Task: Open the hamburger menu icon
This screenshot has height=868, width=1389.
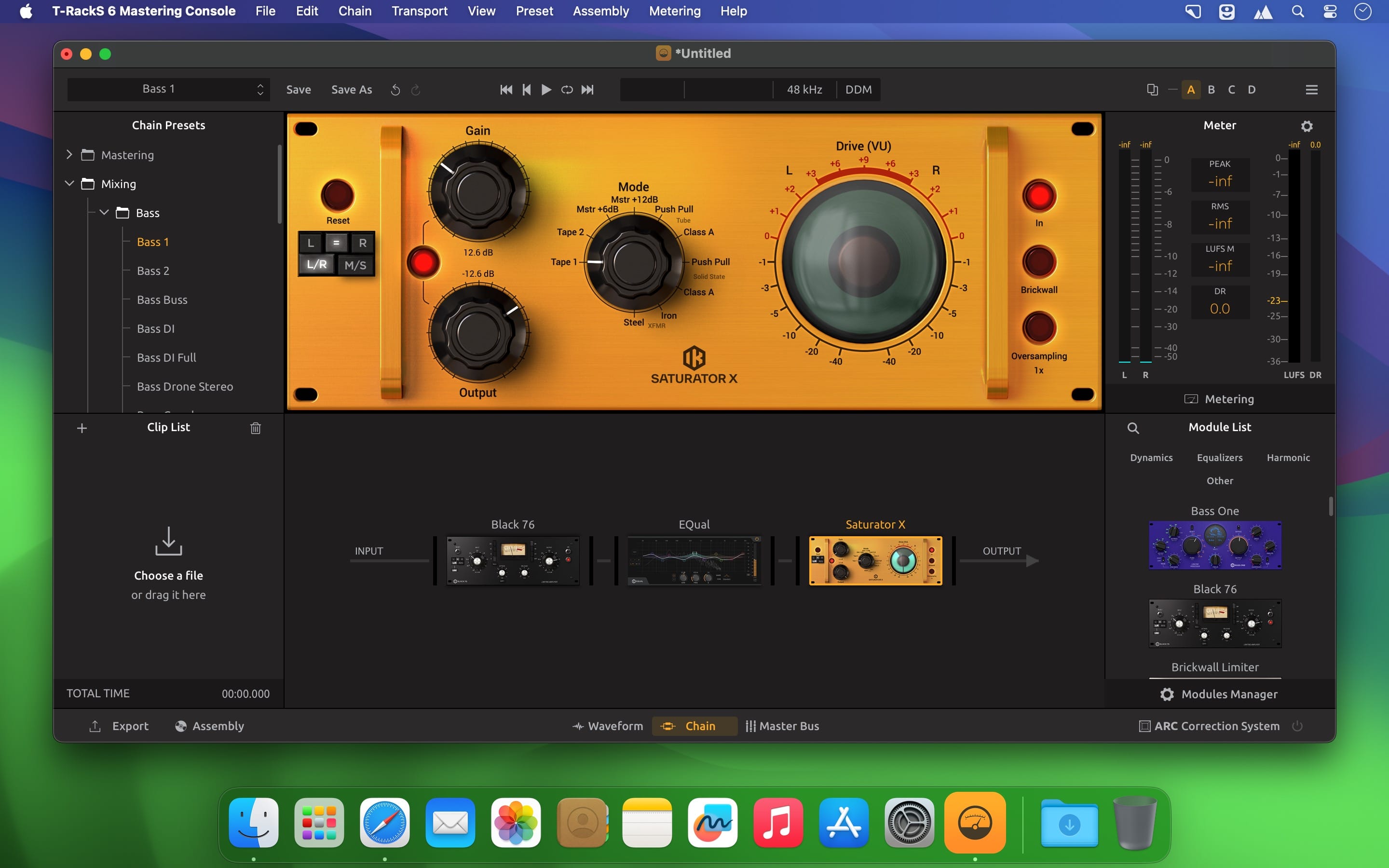Action: coord(1311,90)
